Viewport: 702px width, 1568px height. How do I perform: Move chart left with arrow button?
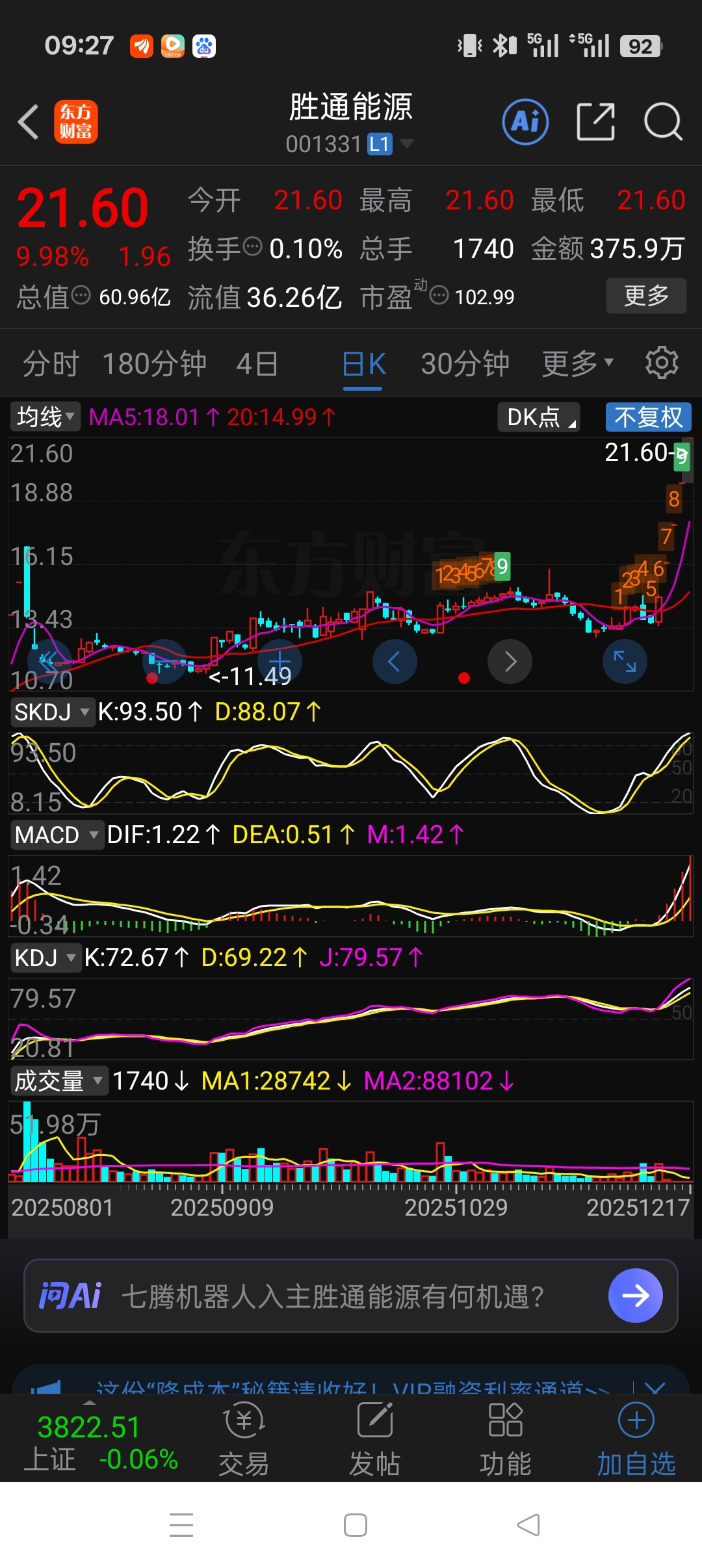click(395, 662)
